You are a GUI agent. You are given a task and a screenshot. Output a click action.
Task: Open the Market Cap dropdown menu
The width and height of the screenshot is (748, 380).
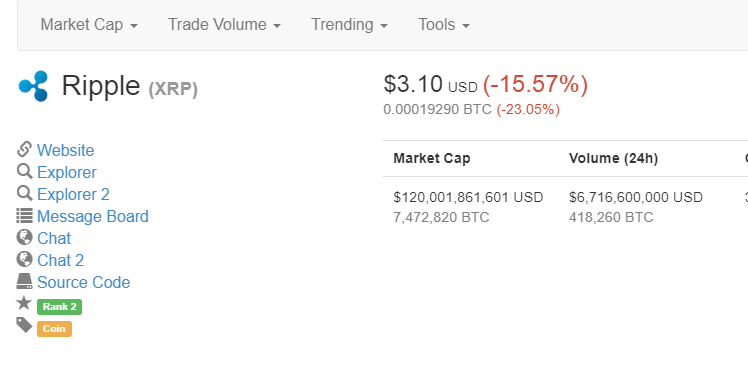point(89,25)
